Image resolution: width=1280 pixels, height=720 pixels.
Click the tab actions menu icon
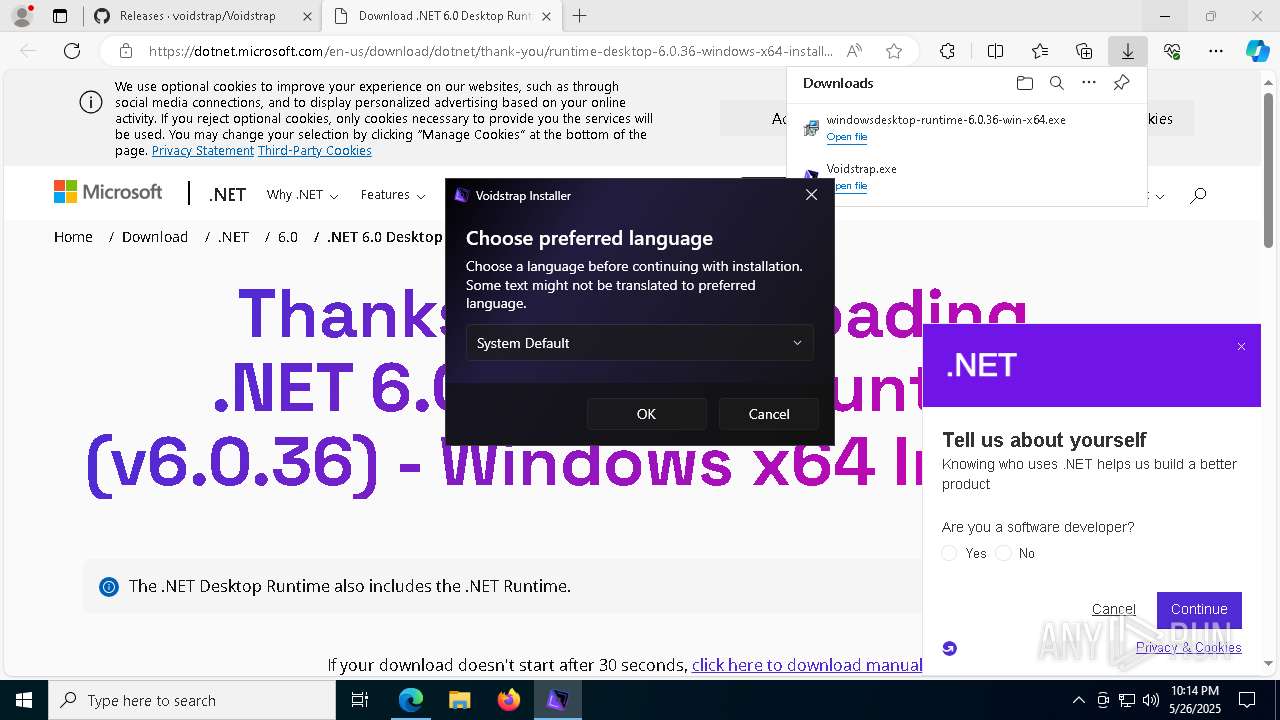click(x=60, y=16)
